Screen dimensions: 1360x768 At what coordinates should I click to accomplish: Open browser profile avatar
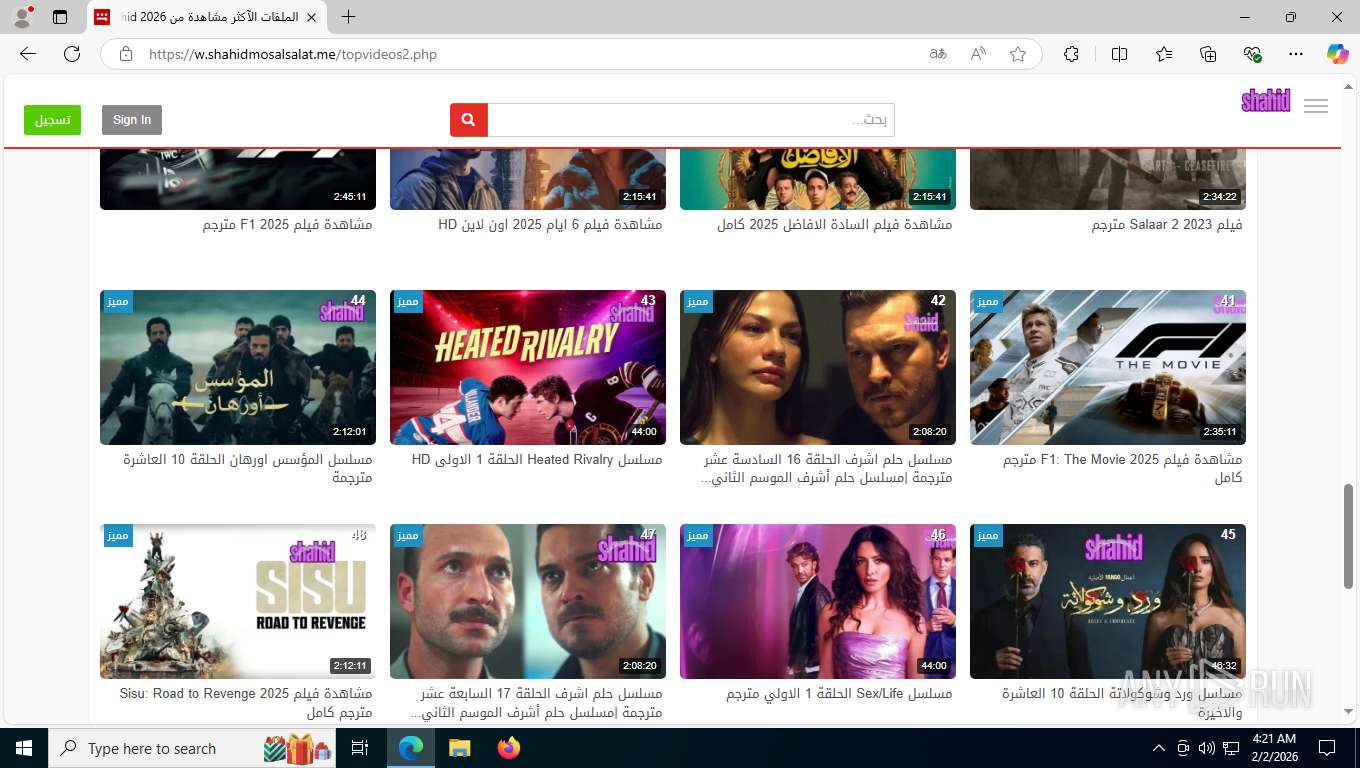(x=22, y=17)
